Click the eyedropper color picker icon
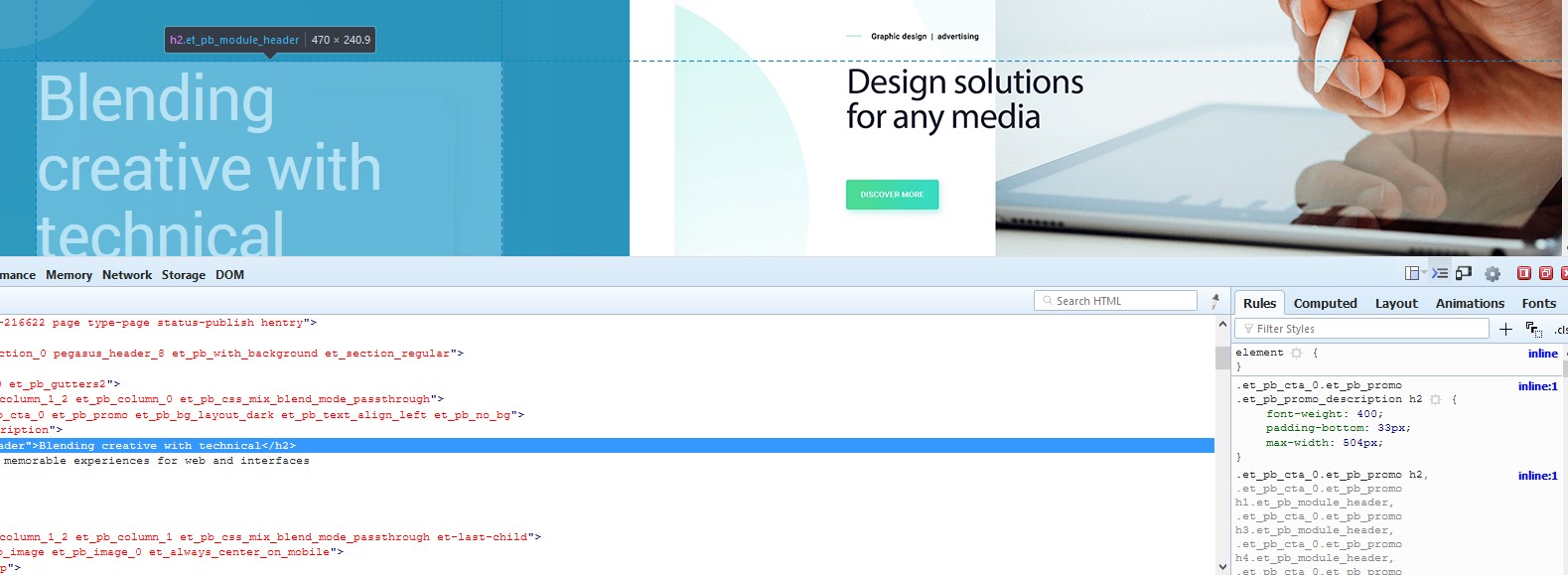The height and width of the screenshot is (575, 1568). pyautogui.click(x=1215, y=301)
